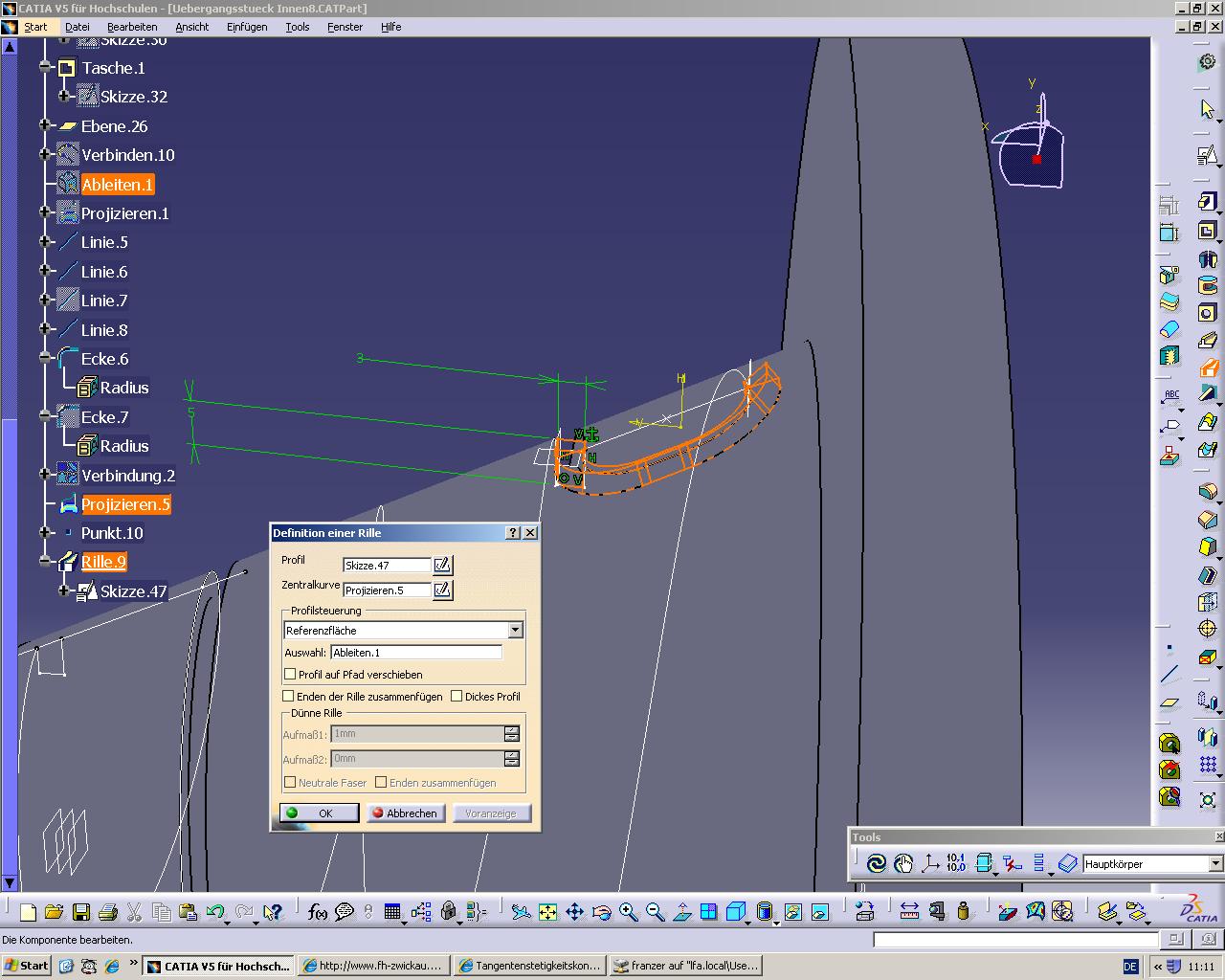Click the Fit All In icon

tap(547, 912)
